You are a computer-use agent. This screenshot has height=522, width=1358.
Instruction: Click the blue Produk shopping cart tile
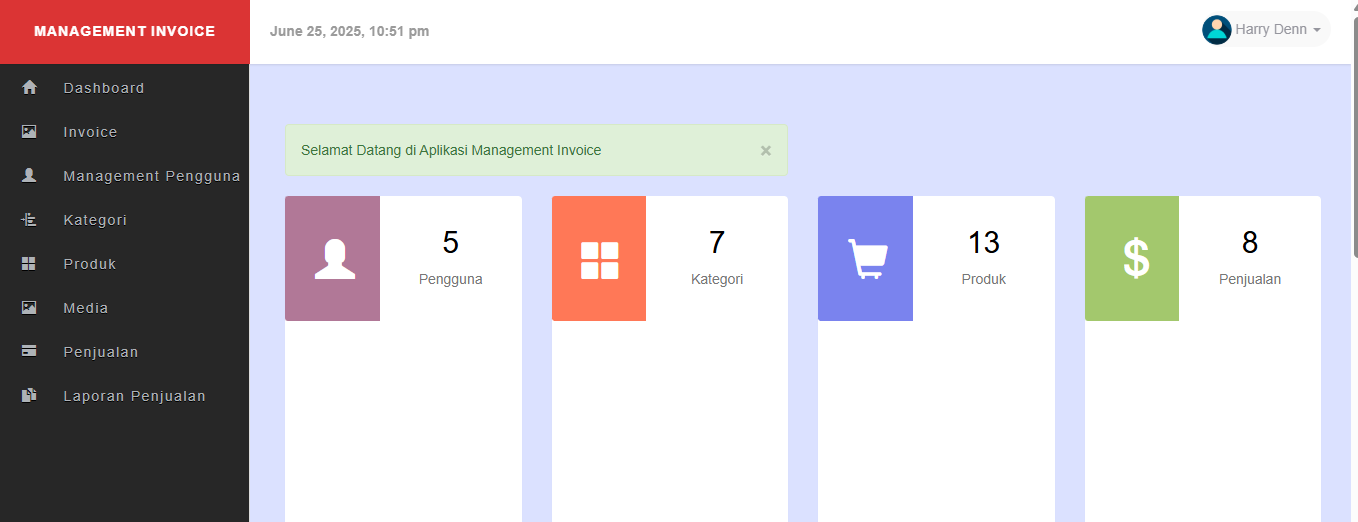(x=866, y=259)
